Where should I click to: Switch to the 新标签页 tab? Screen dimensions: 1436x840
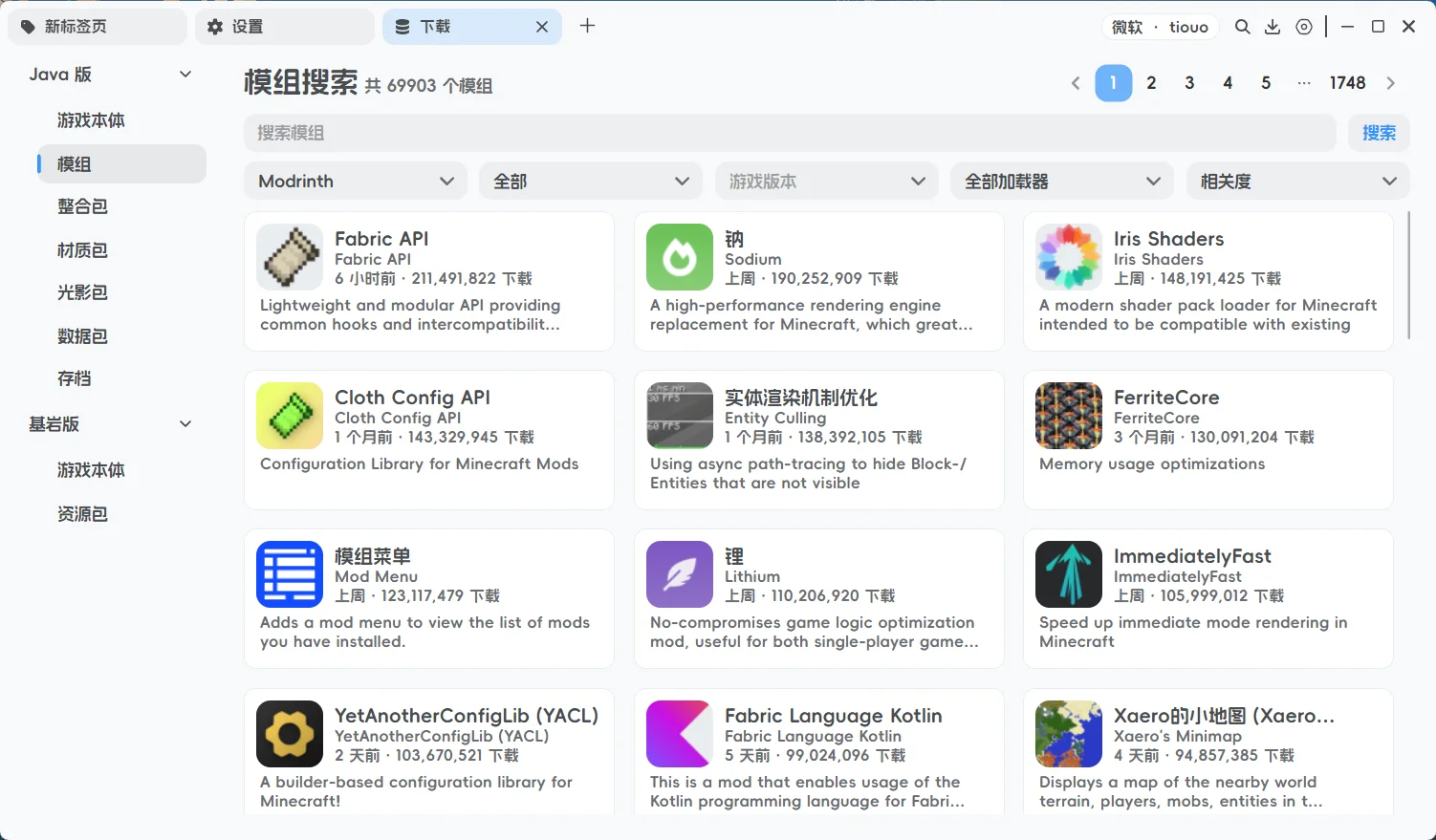coord(97,27)
